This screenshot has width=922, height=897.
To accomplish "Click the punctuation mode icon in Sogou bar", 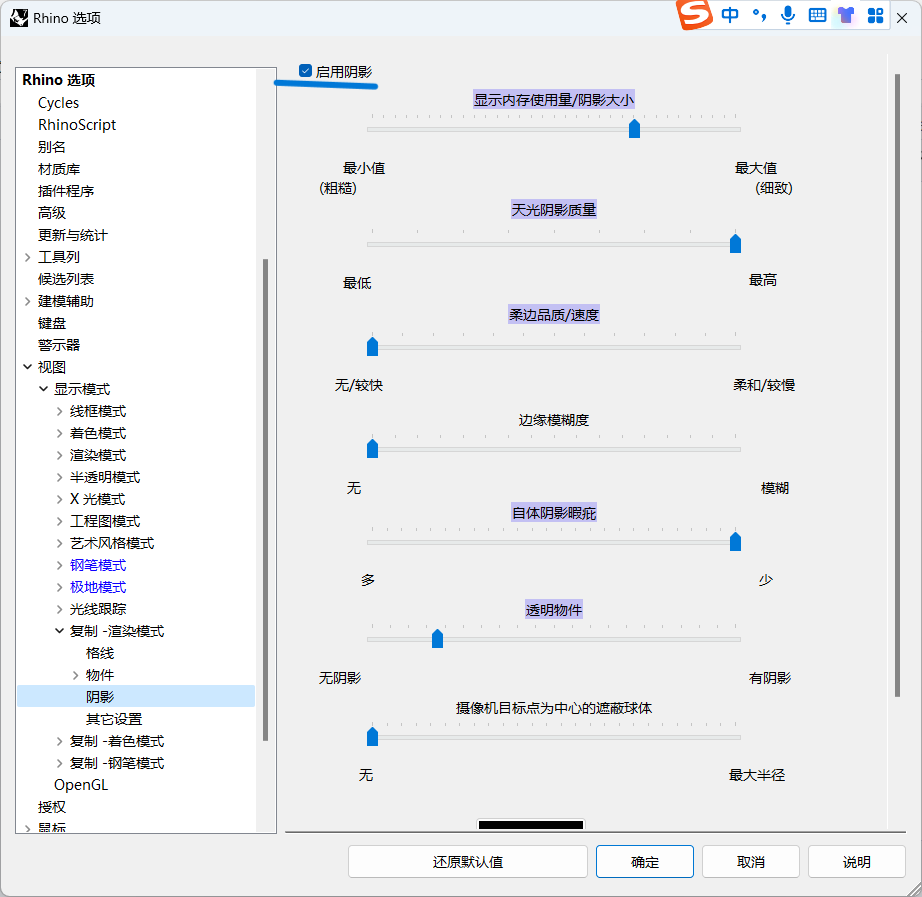I will pyautogui.click(x=759, y=15).
